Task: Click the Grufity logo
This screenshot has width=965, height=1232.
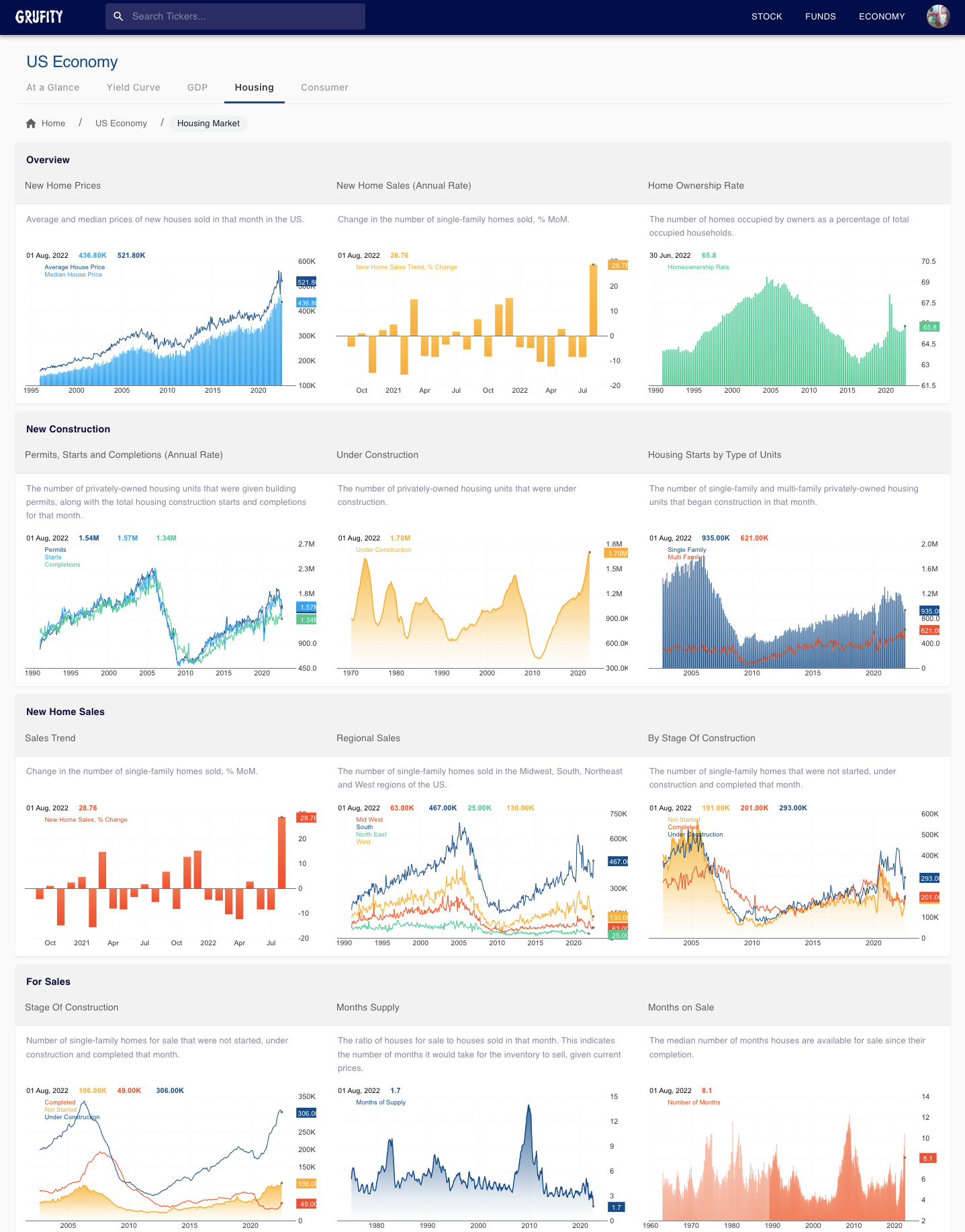Action: point(39,17)
